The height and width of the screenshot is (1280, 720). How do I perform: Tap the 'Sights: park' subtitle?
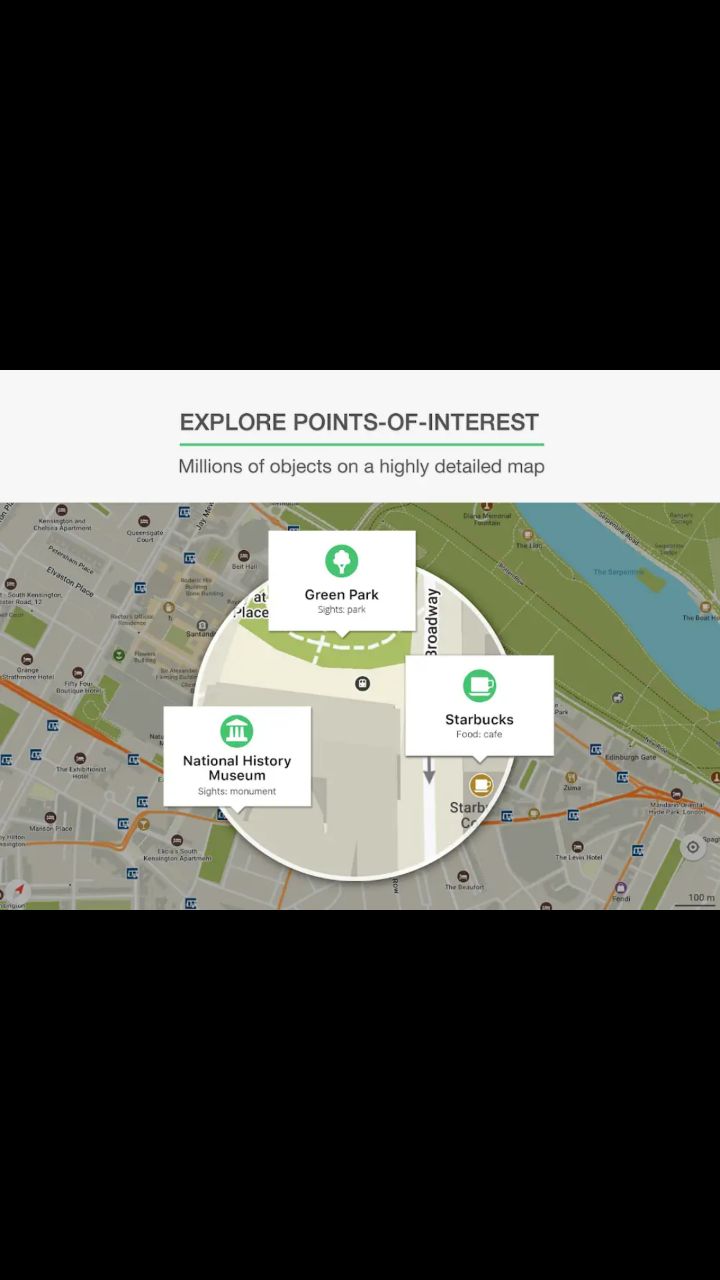pos(342,609)
